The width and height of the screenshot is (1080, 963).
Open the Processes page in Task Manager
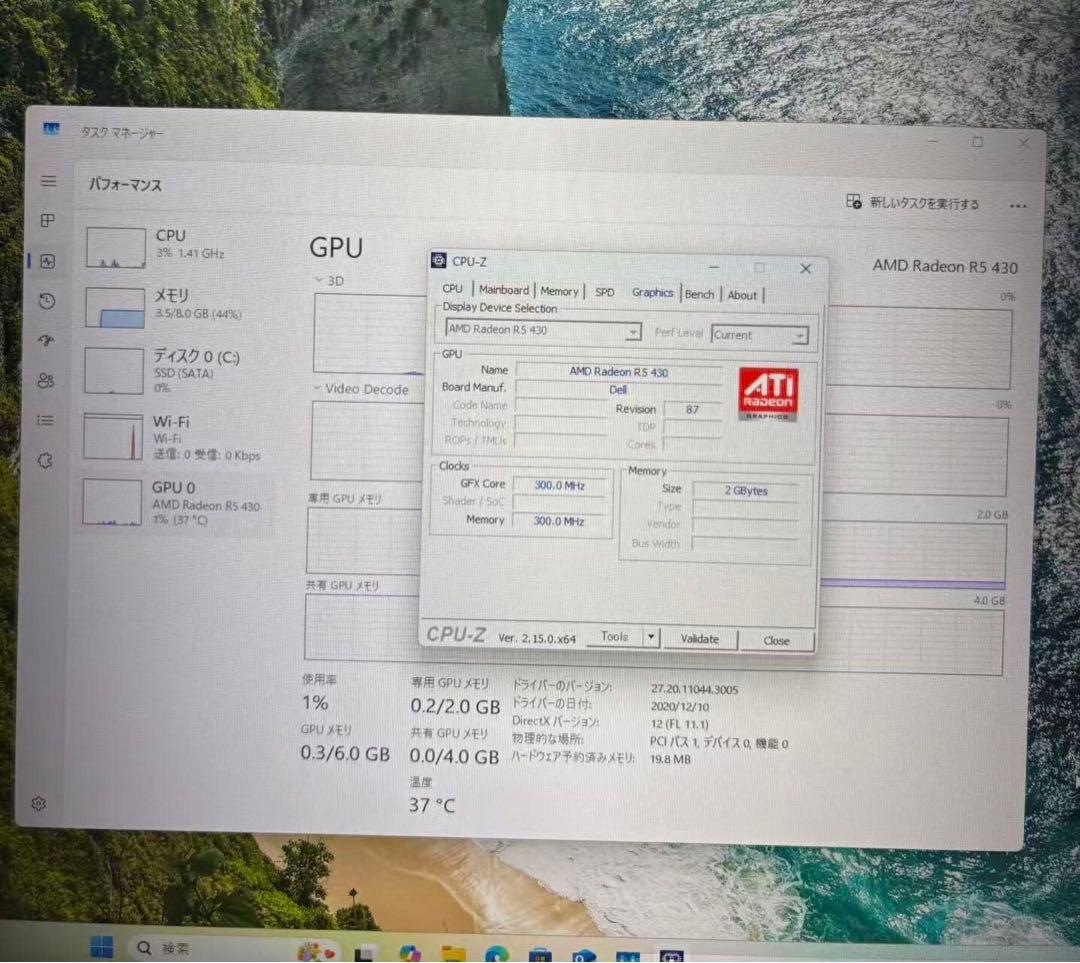tap(45, 221)
